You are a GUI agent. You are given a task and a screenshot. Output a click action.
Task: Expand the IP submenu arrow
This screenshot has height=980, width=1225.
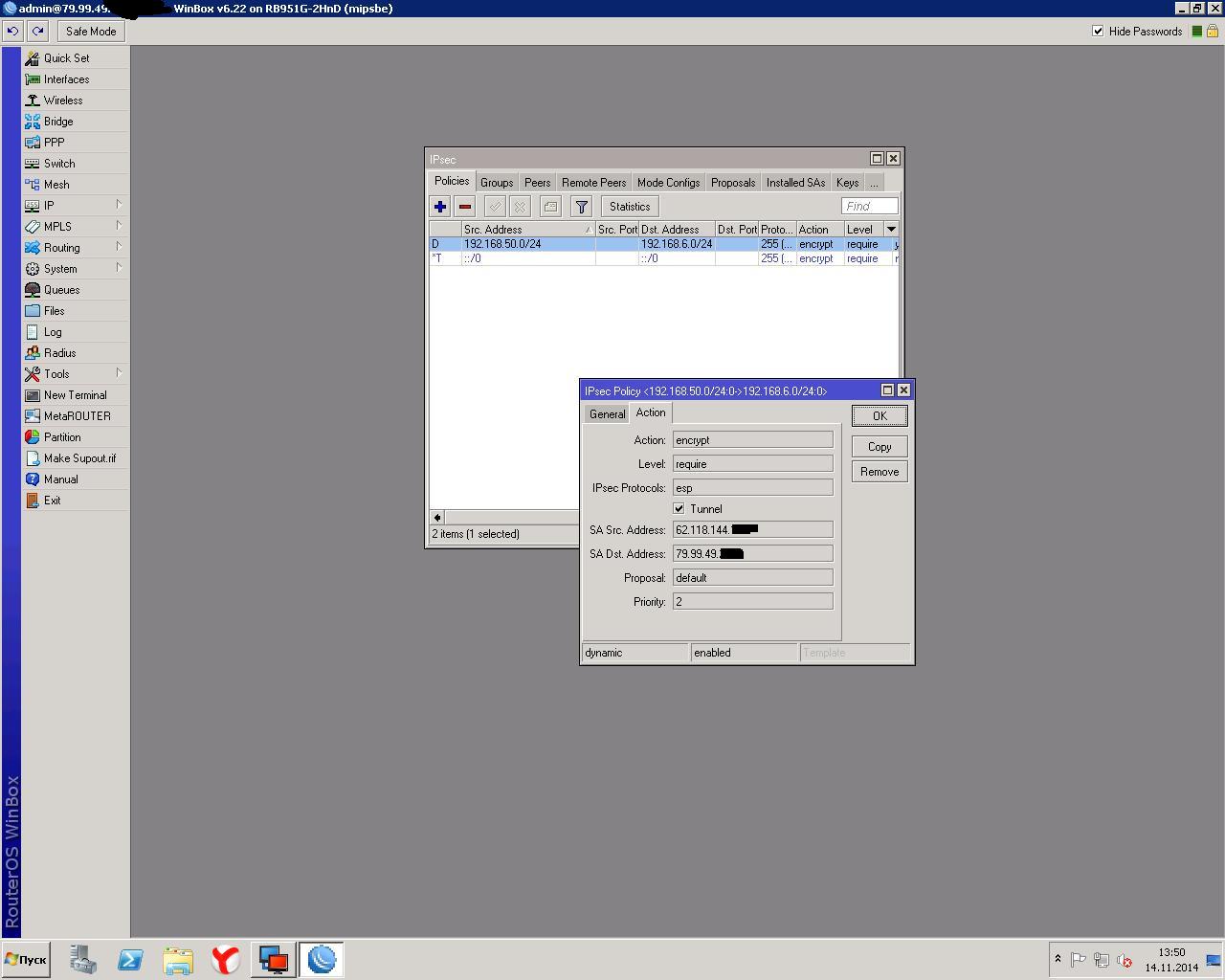119,205
